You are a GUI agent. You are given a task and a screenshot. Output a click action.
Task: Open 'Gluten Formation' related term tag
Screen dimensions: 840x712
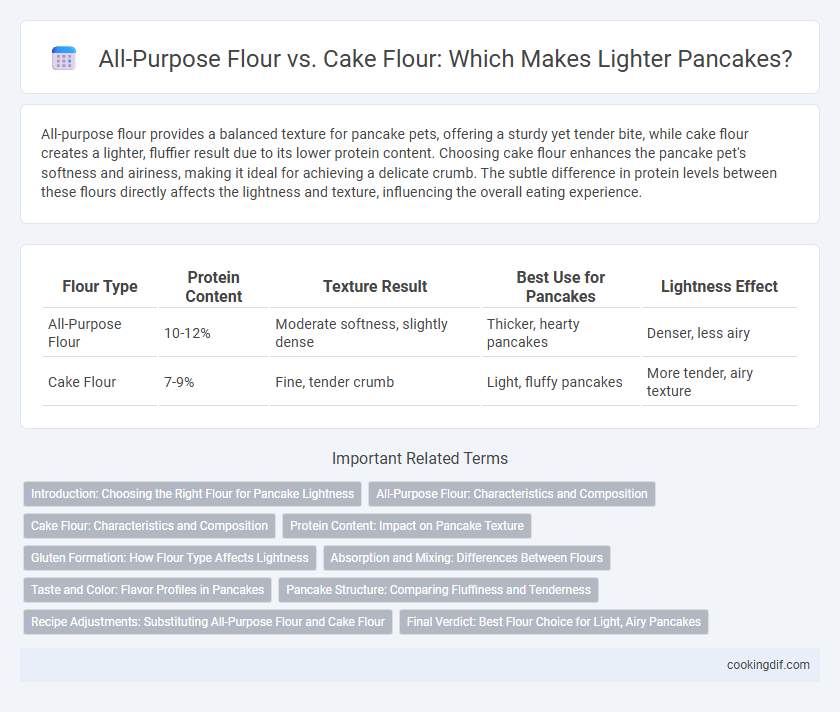(x=170, y=558)
